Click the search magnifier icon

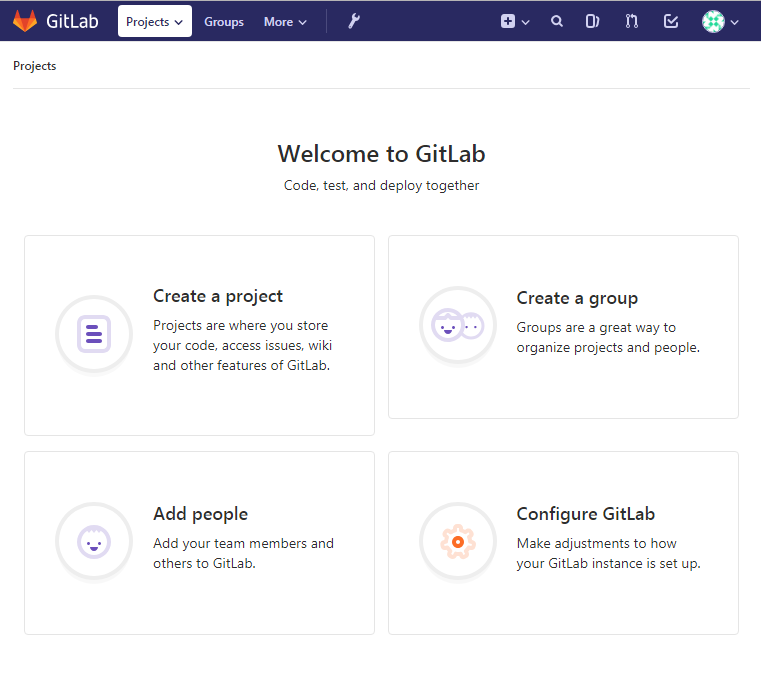(557, 21)
